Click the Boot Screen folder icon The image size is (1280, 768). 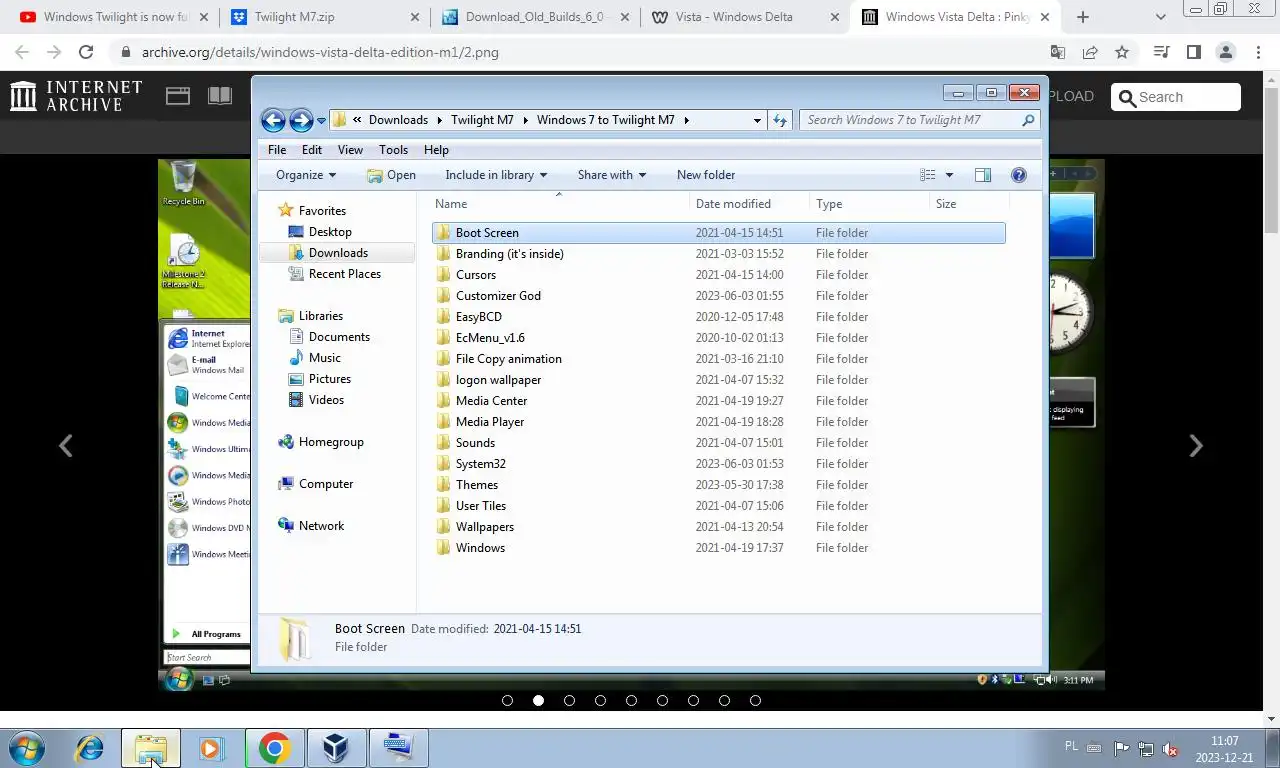click(x=444, y=233)
